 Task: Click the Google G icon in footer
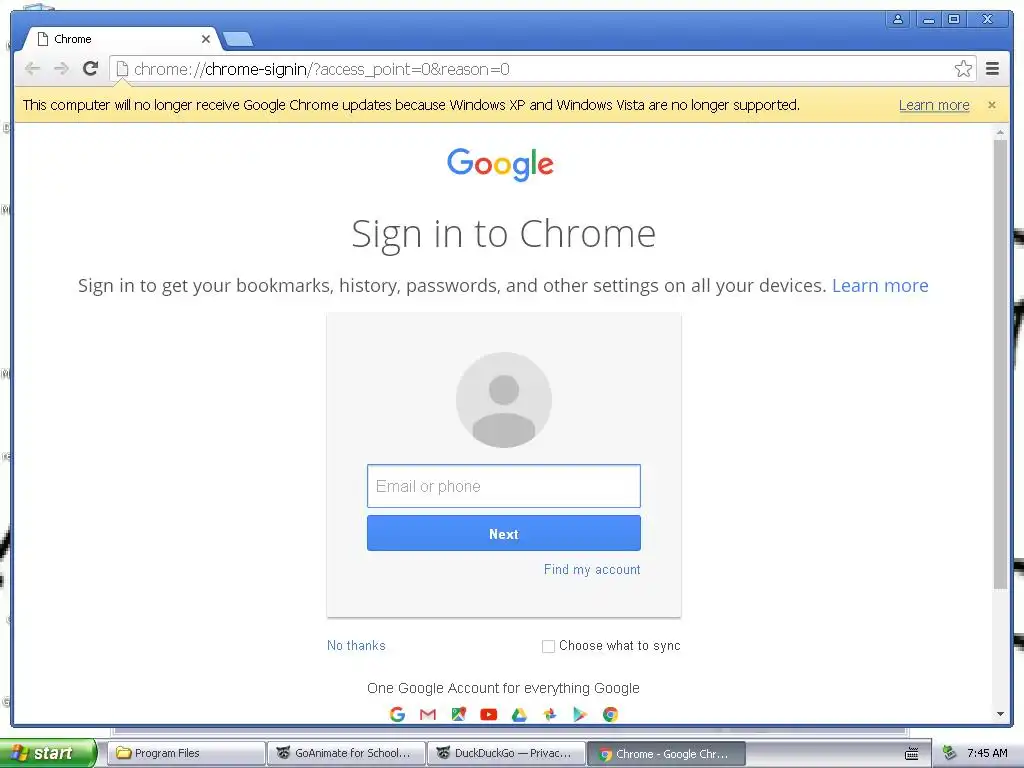click(x=397, y=714)
